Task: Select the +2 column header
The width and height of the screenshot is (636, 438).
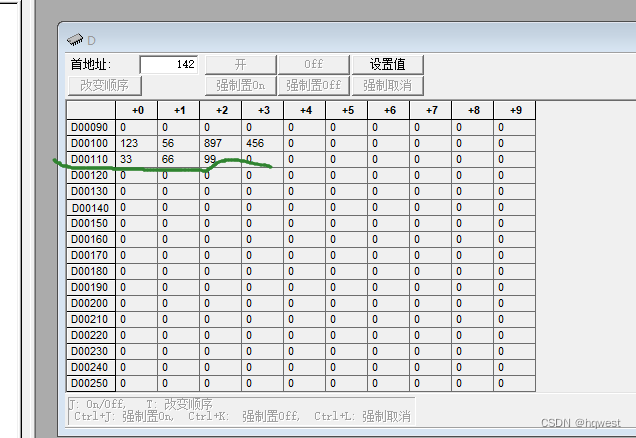Action: [221, 110]
